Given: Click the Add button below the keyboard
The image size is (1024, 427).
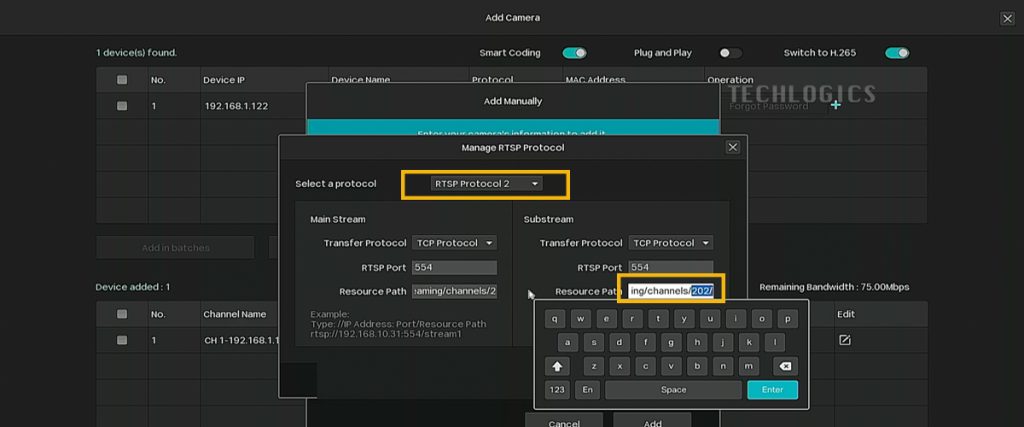Looking at the screenshot, I should [x=652, y=422].
